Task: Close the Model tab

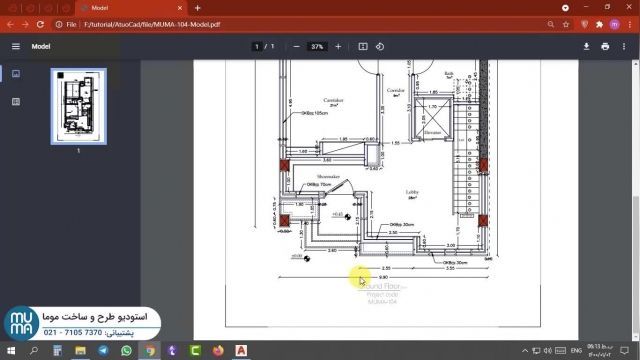Action: [x=180, y=8]
